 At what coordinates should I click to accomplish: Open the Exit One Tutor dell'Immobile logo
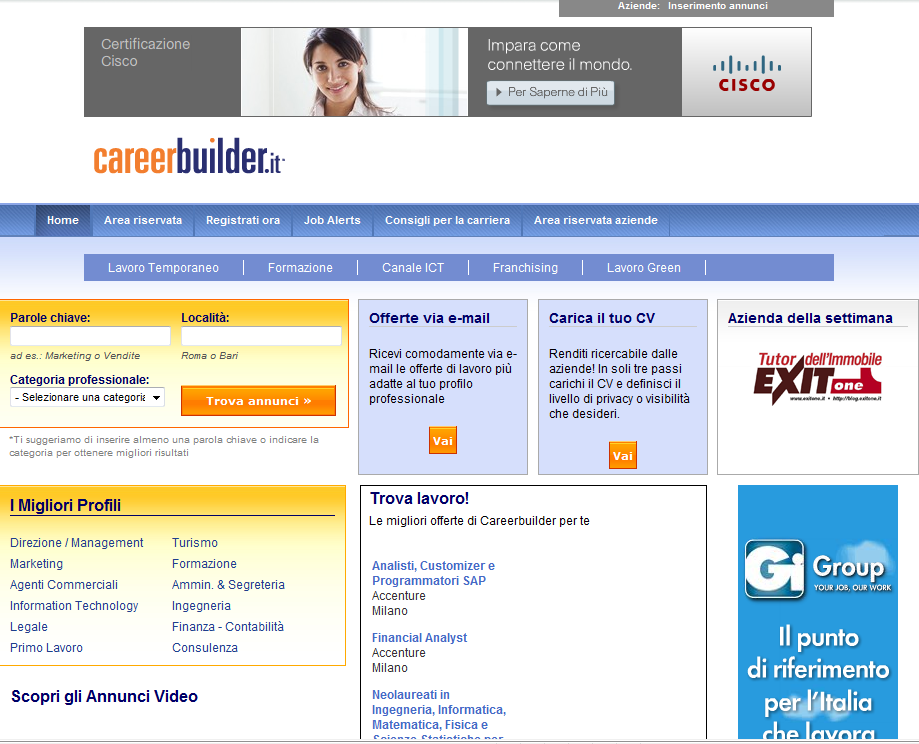[x=818, y=378]
